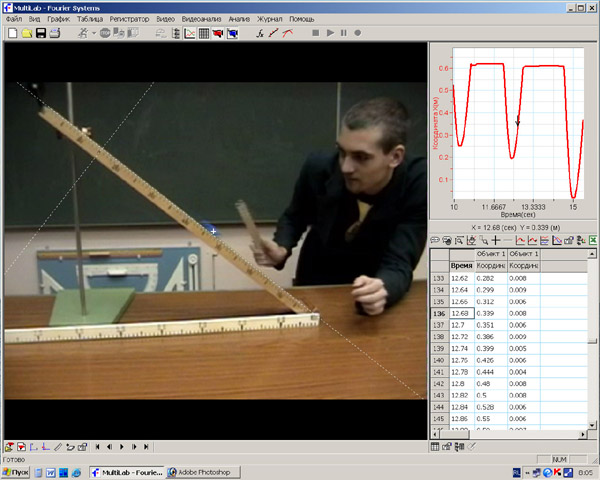Open the dropdown arrow next to the run icon
Viewport: 600px width, 480px height.
tap(94, 33)
